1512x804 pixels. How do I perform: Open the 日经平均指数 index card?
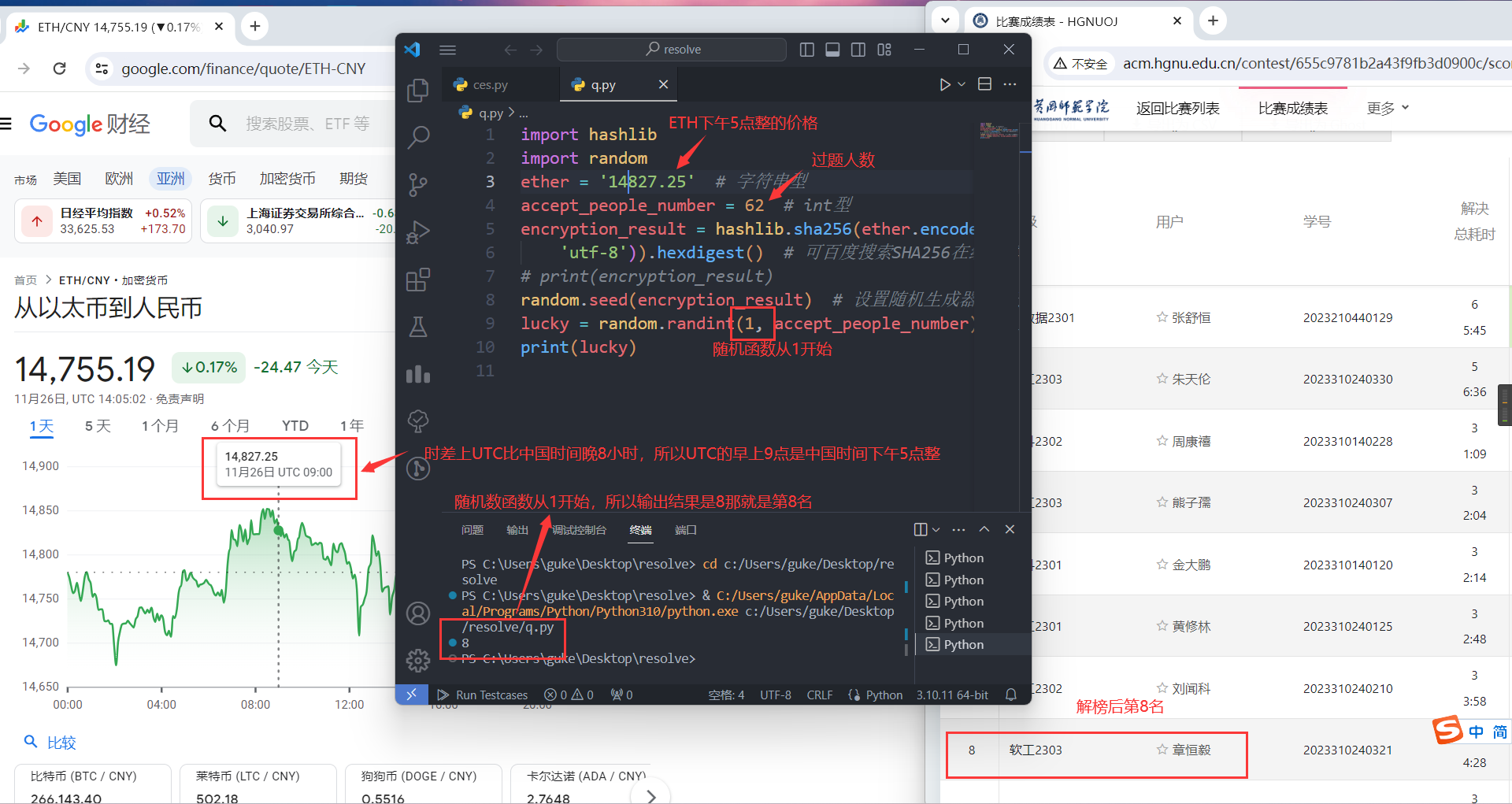103,221
